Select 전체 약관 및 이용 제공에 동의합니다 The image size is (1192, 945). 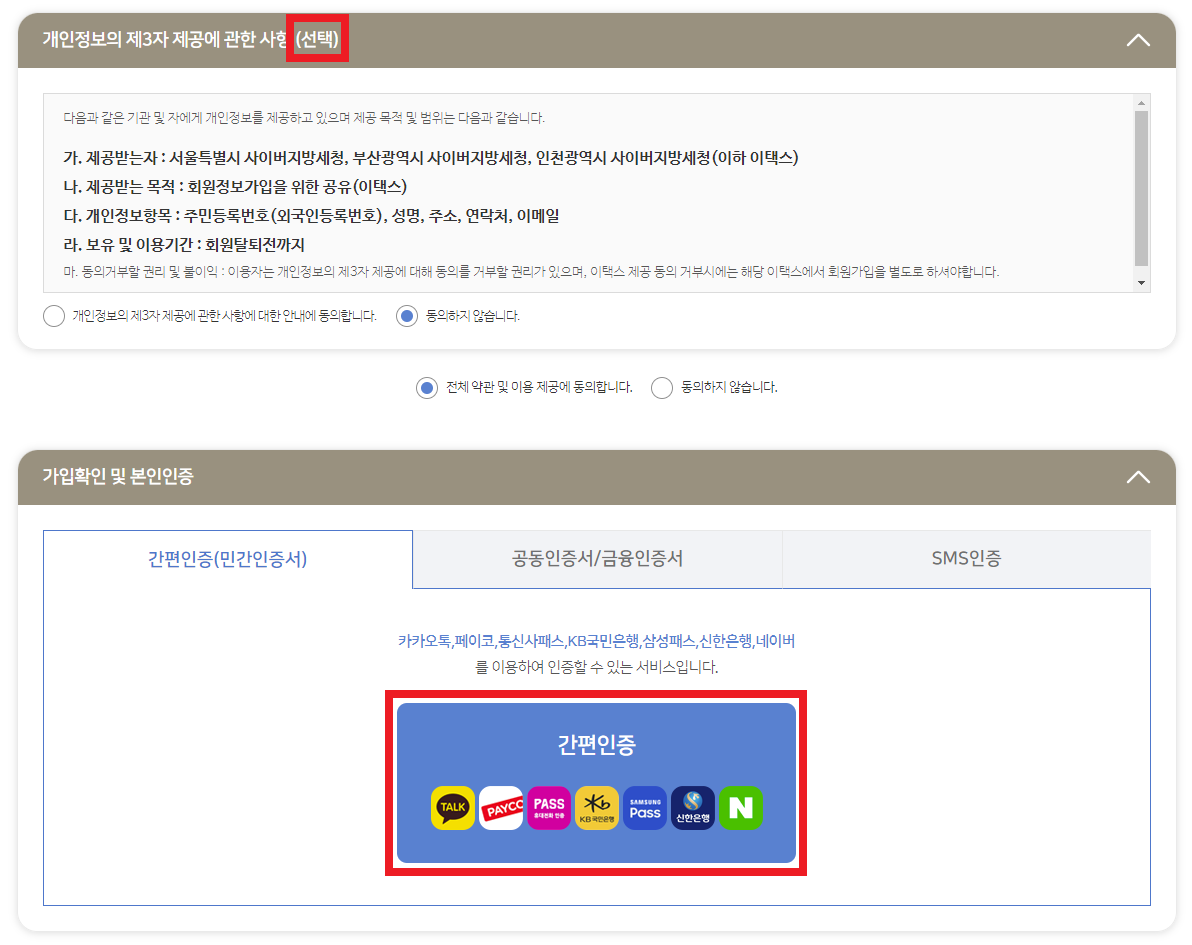(427, 388)
